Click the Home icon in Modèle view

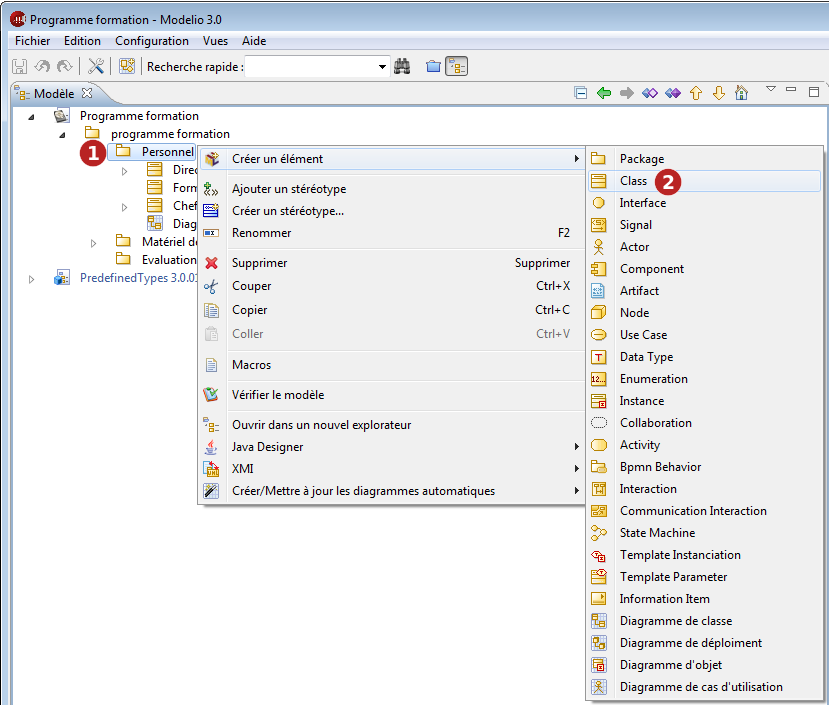741,93
